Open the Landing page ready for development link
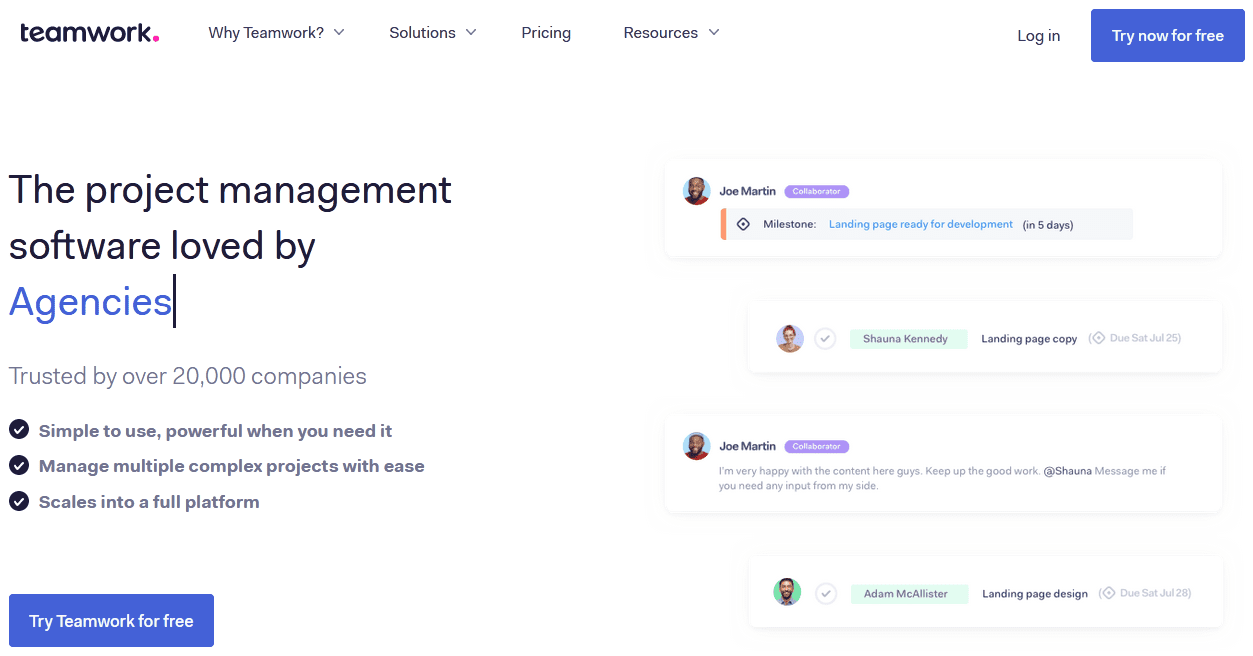1253x656 pixels. point(920,224)
